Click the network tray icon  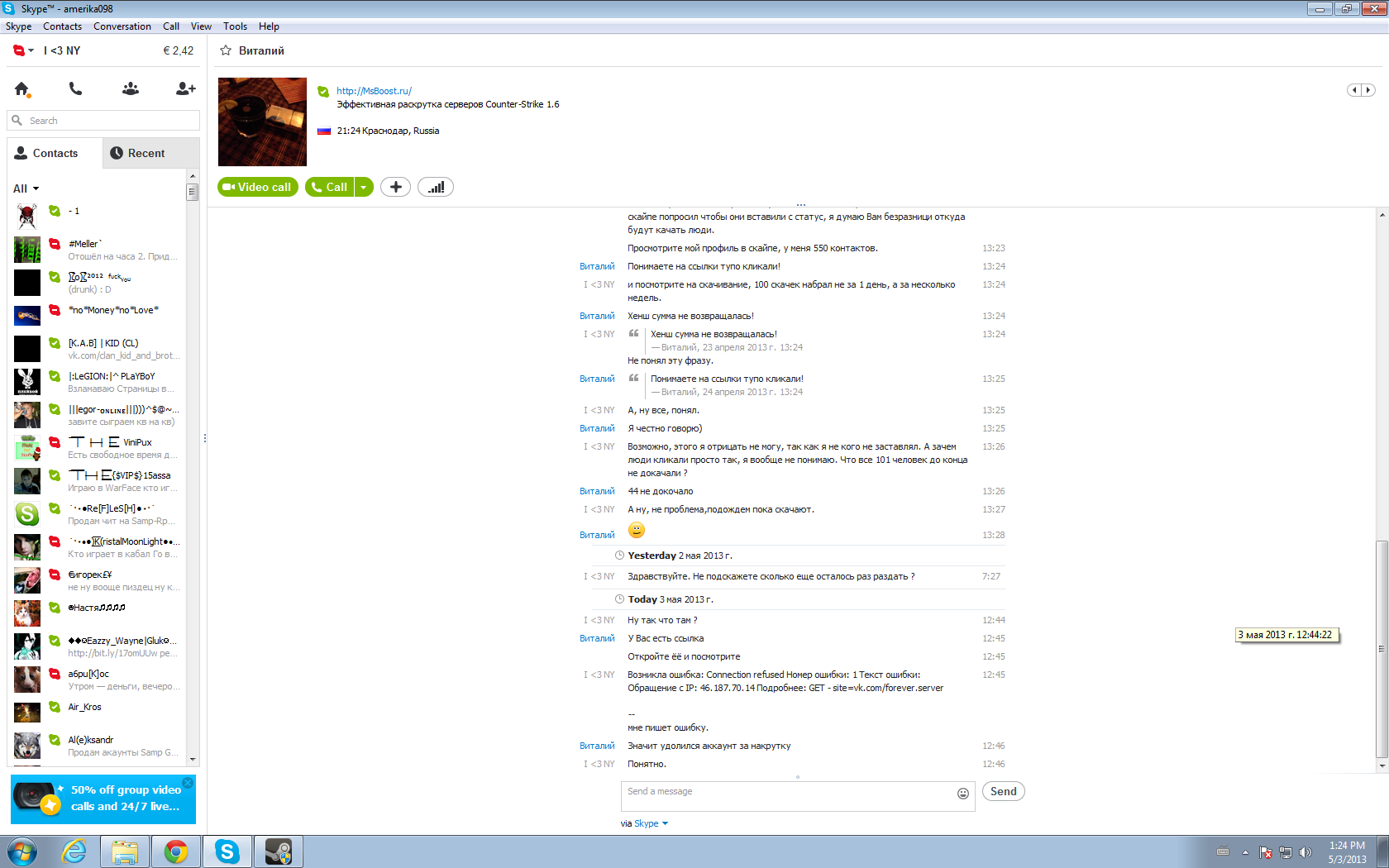tap(1286, 852)
